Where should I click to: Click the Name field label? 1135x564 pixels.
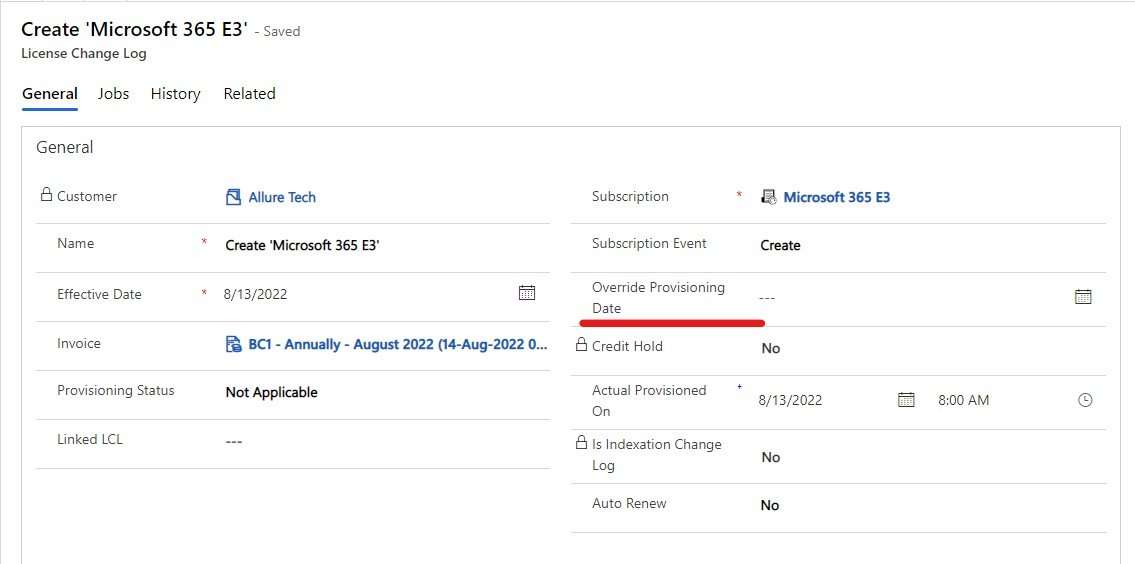[x=75, y=243]
